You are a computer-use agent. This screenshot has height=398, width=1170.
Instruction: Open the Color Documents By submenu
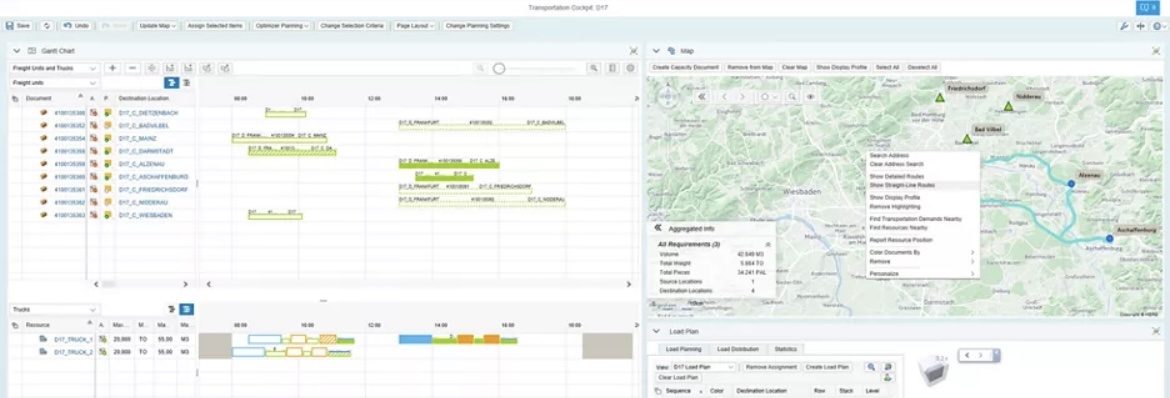(923, 252)
